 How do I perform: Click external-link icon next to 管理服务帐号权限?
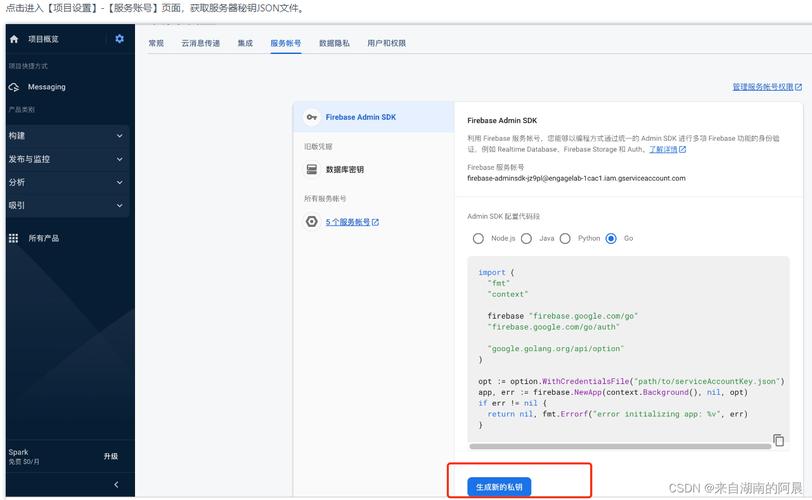(798, 87)
